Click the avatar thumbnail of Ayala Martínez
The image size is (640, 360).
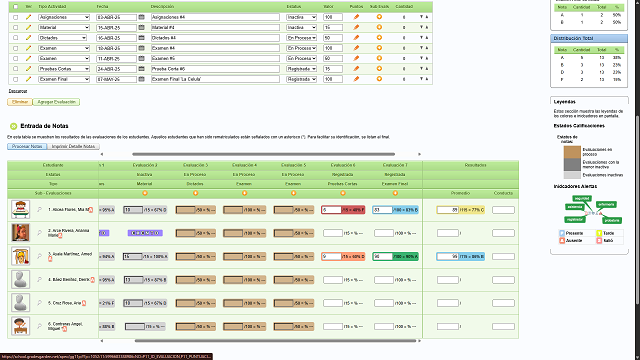[x=20, y=256]
